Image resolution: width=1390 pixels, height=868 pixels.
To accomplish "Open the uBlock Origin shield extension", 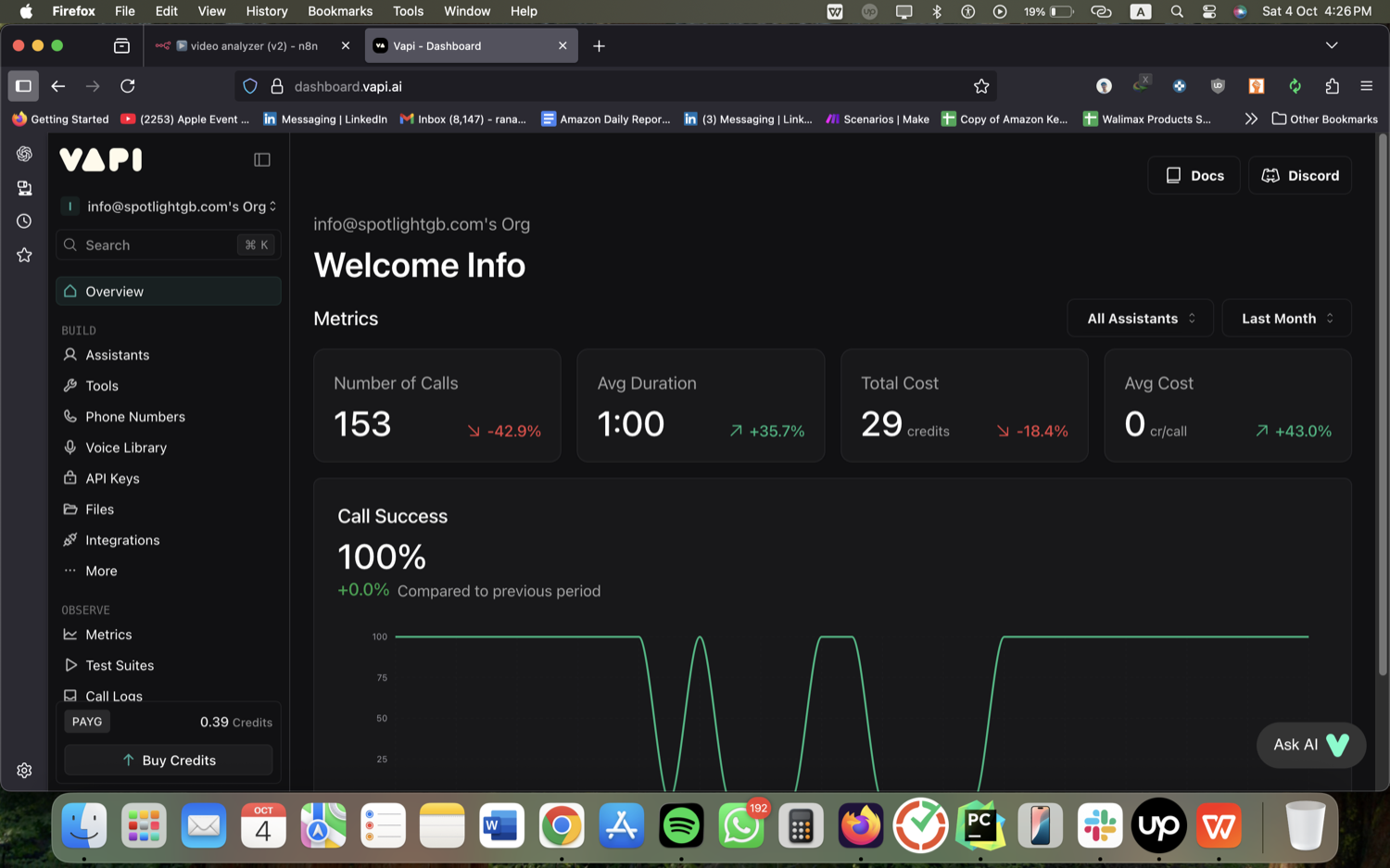I will pos(1218,86).
